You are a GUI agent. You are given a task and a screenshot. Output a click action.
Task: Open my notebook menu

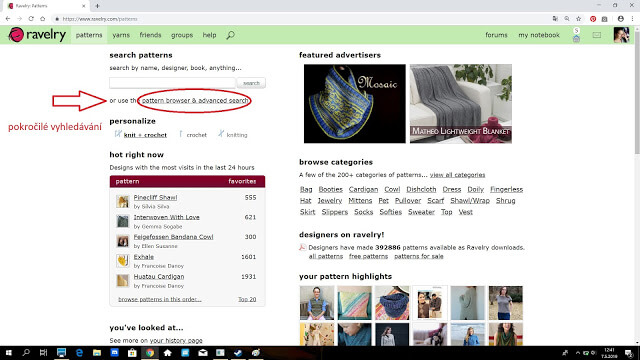(539, 35)
